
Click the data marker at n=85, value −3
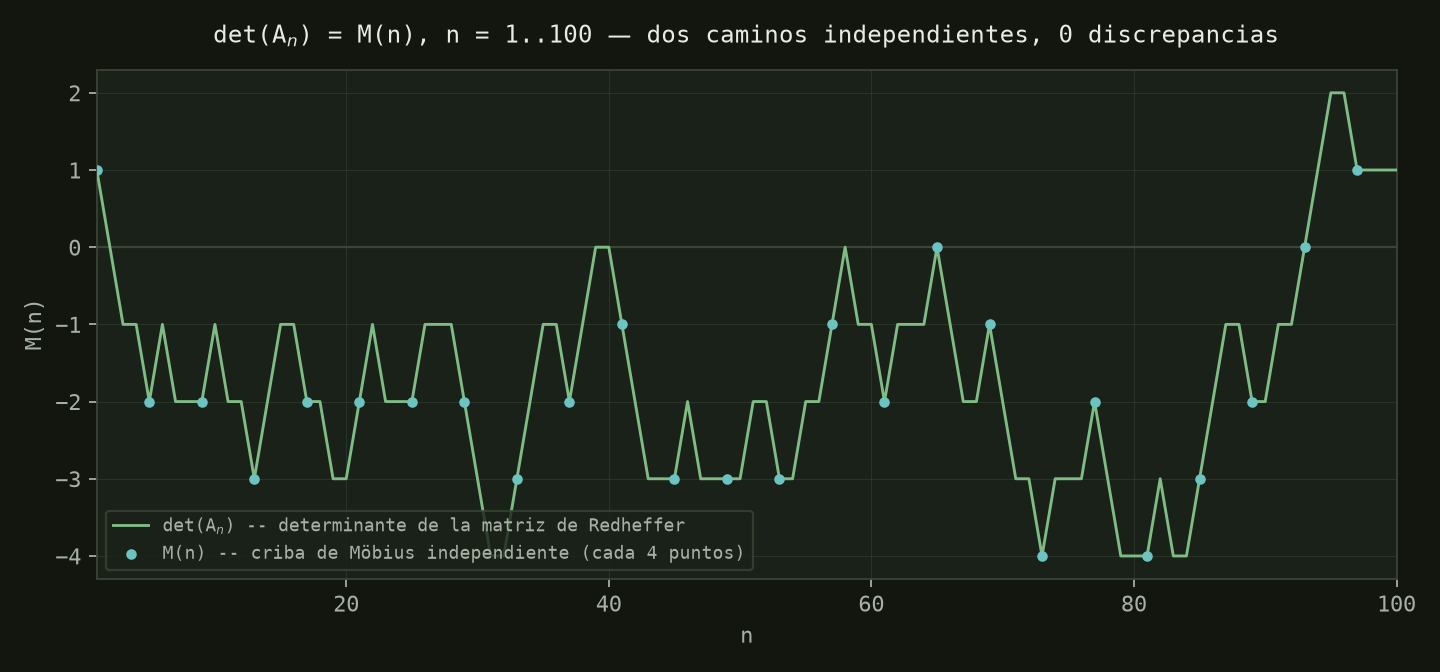pos(1200,479)
